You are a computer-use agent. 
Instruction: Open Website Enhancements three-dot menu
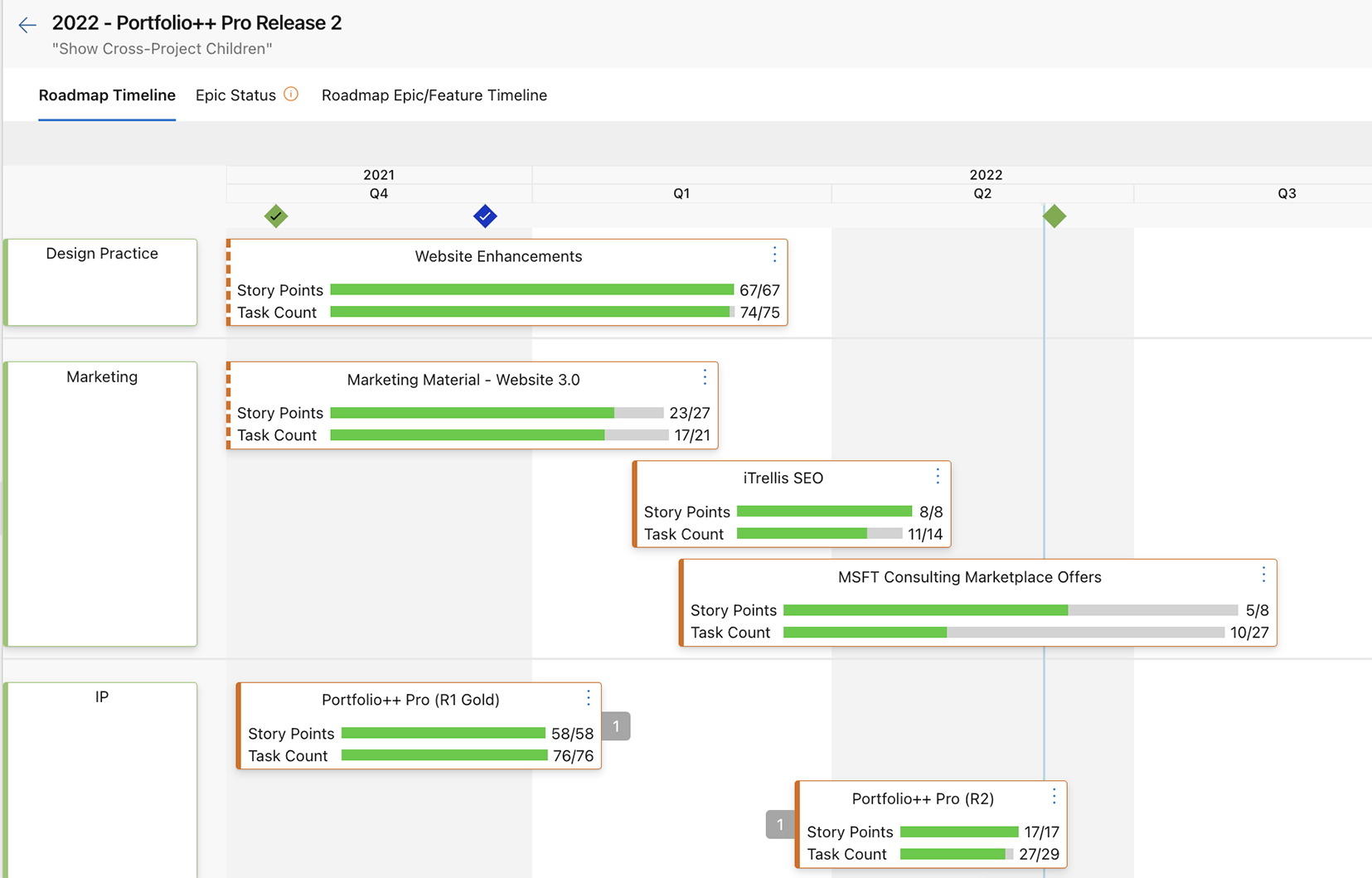tap(774, 254)
